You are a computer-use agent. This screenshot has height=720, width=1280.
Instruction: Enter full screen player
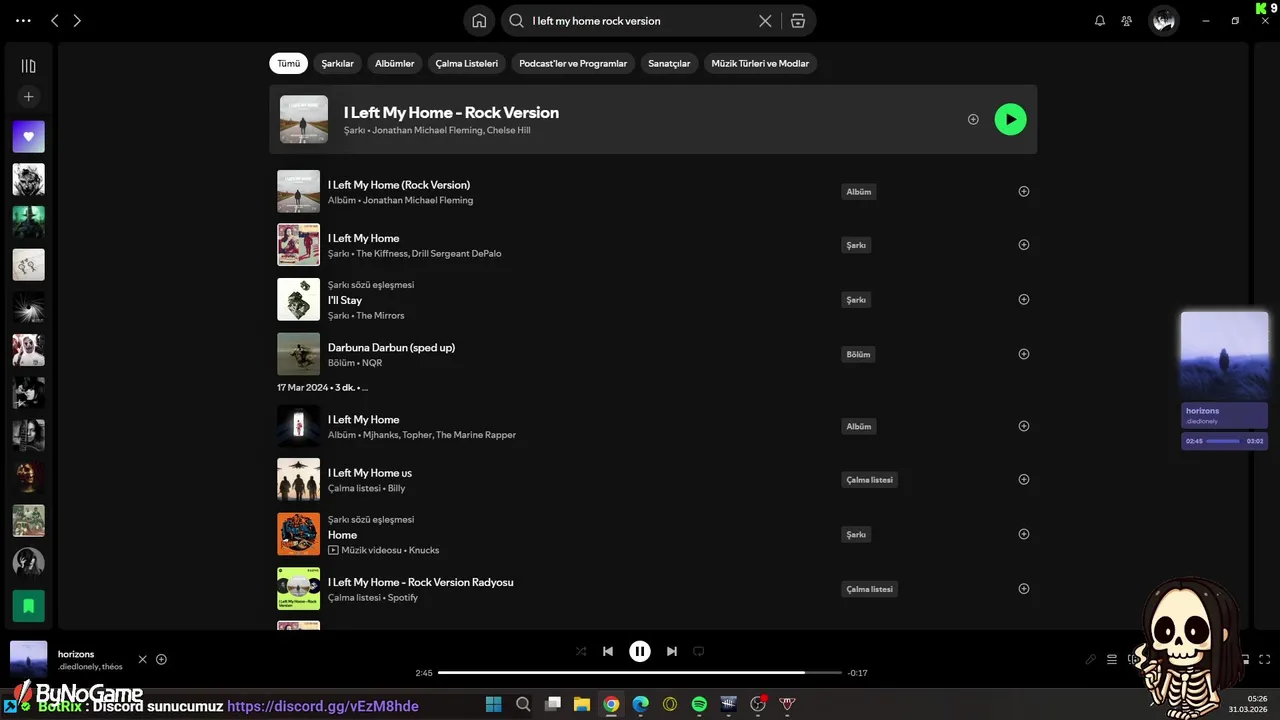point(1264,659)
